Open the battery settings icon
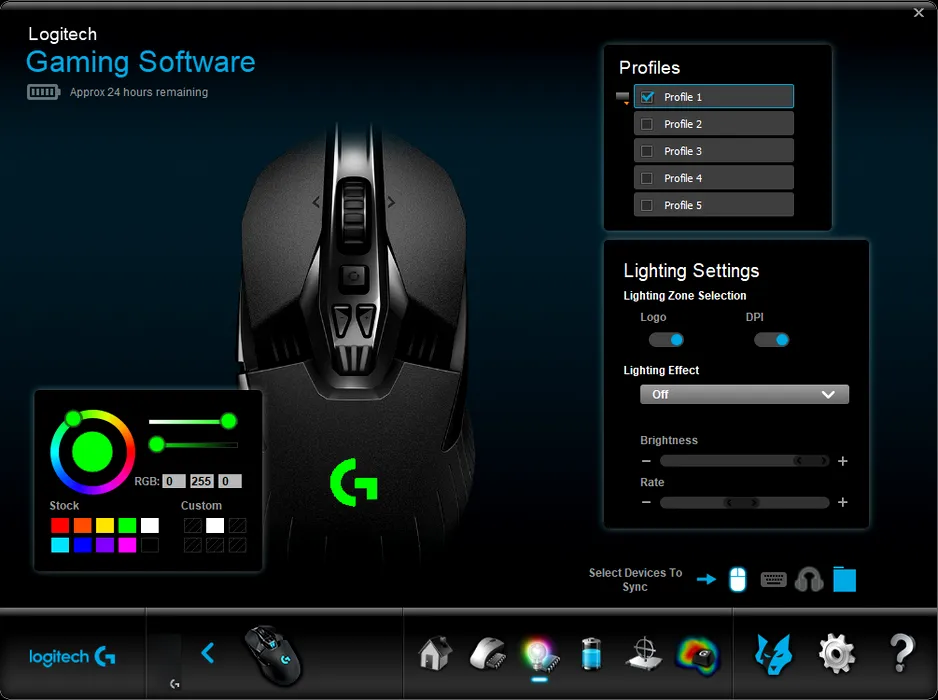 591,654
